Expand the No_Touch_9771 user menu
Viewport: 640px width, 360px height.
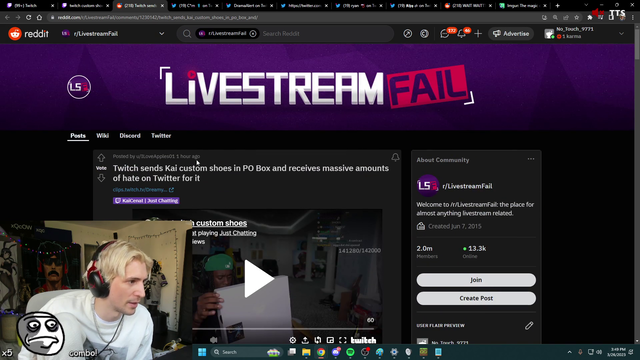(x=621, y=34)
